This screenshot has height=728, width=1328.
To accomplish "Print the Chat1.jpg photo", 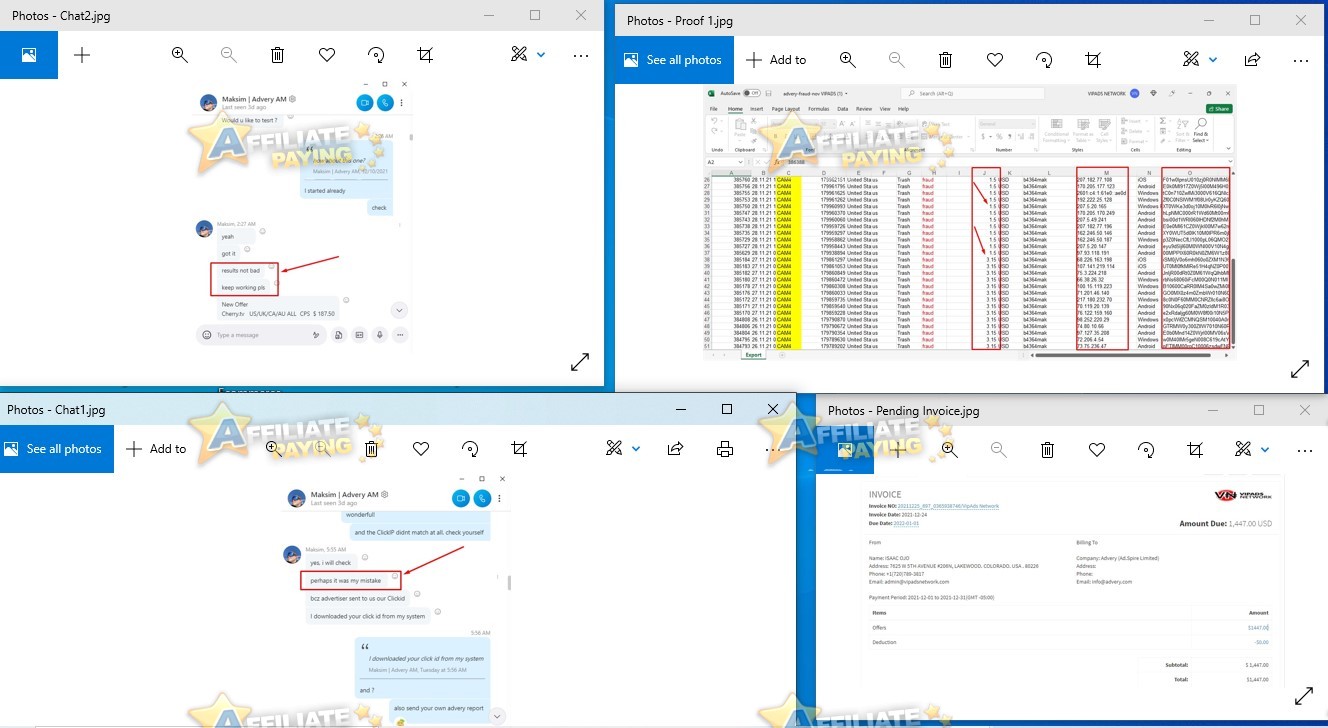I will click(x=725, y=449).
